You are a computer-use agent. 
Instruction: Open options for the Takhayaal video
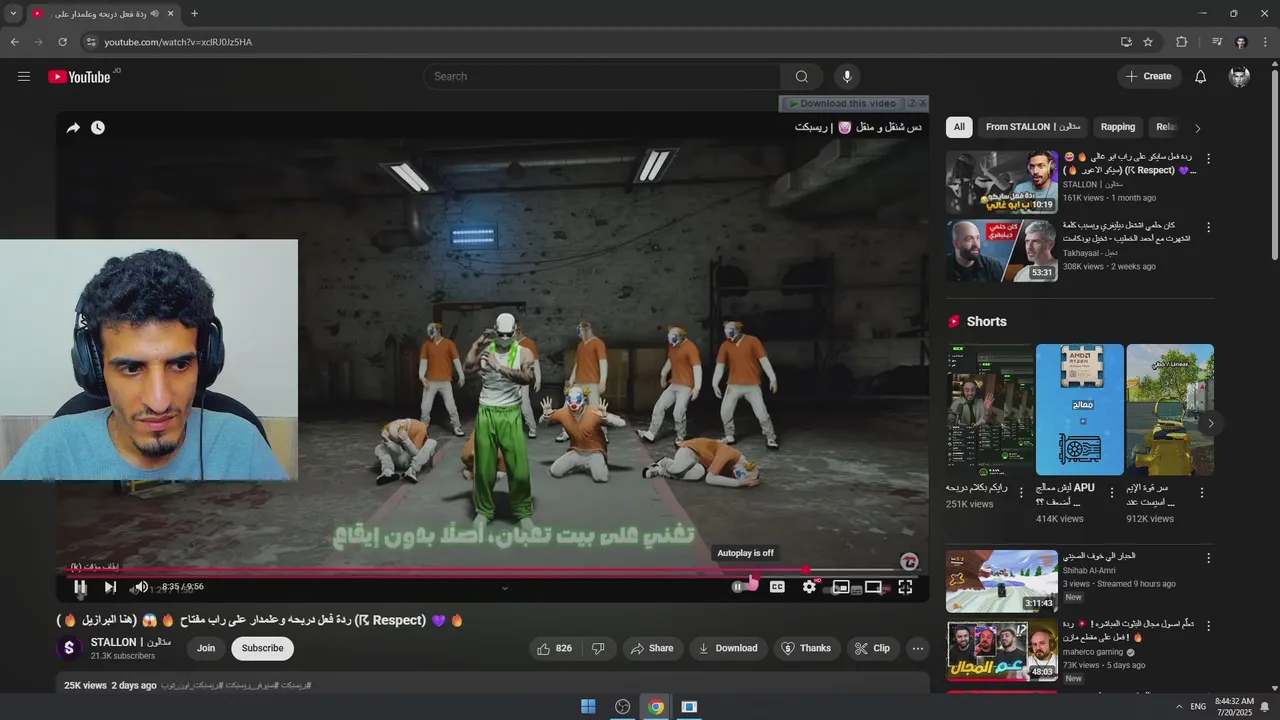point(1208,227)
